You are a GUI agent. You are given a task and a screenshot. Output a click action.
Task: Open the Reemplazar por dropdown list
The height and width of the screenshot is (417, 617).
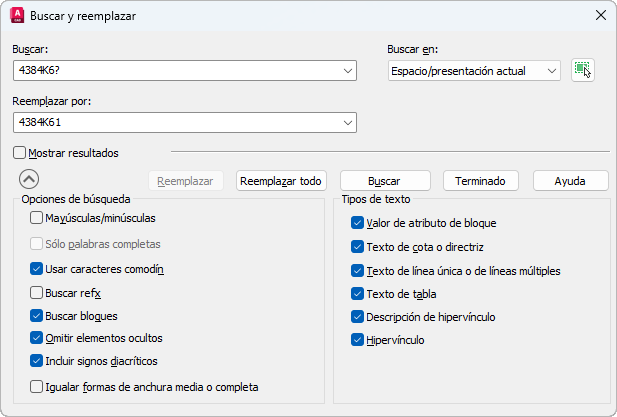click(348, 122)
